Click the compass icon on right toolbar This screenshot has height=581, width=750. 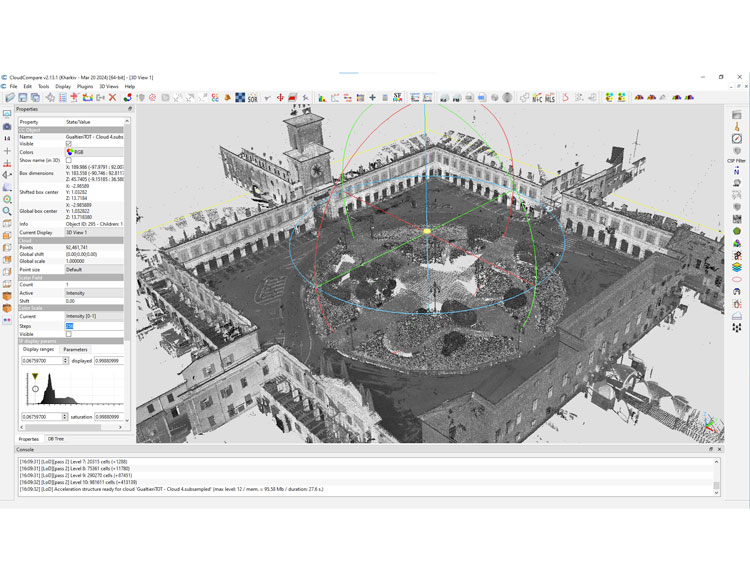coord(737,138)
